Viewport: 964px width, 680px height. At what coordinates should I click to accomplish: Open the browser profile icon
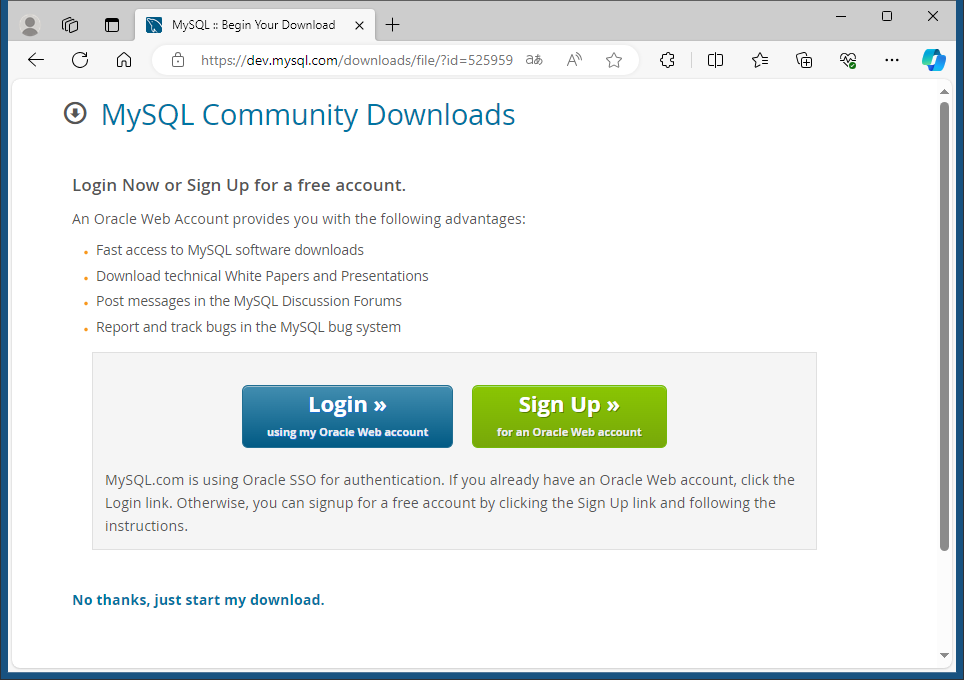(30, 25)
